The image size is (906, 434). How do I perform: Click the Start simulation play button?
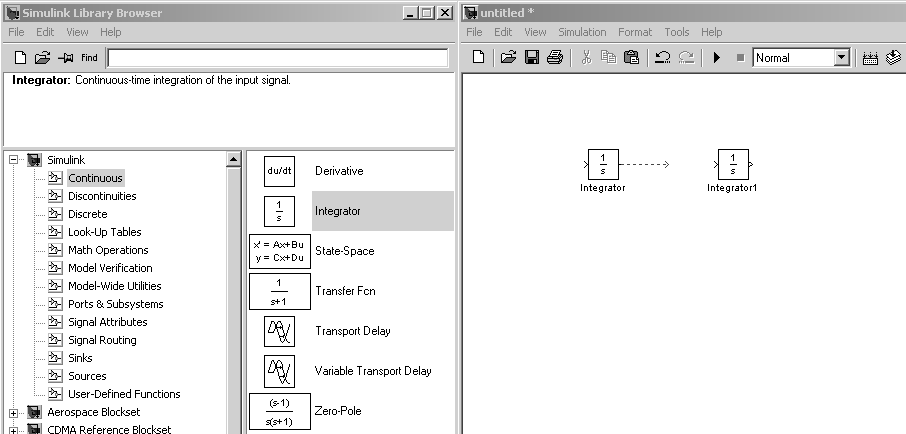(x=717, y=58)
